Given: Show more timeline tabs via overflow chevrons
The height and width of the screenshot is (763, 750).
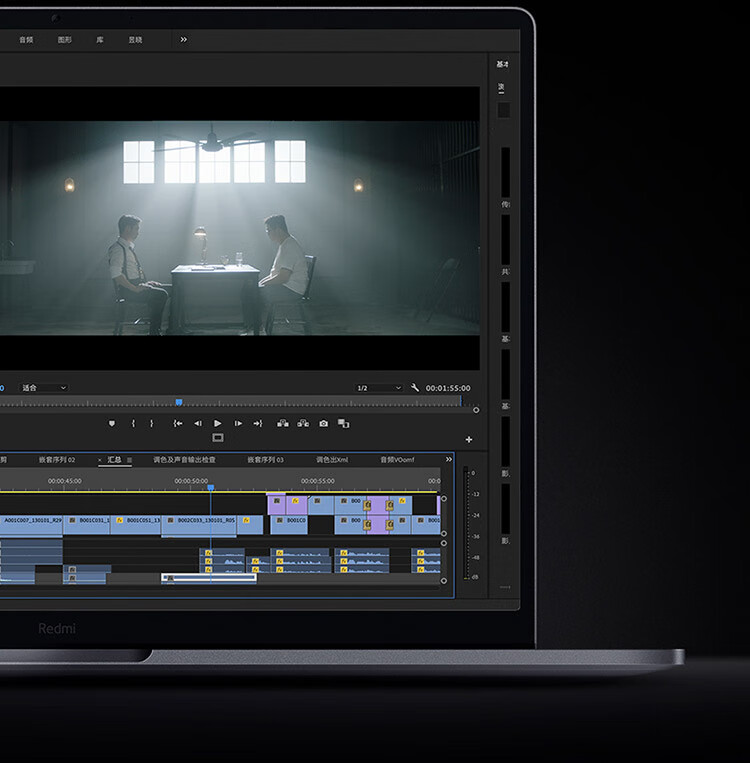Looking at the screenshot, I should [449, 459].
